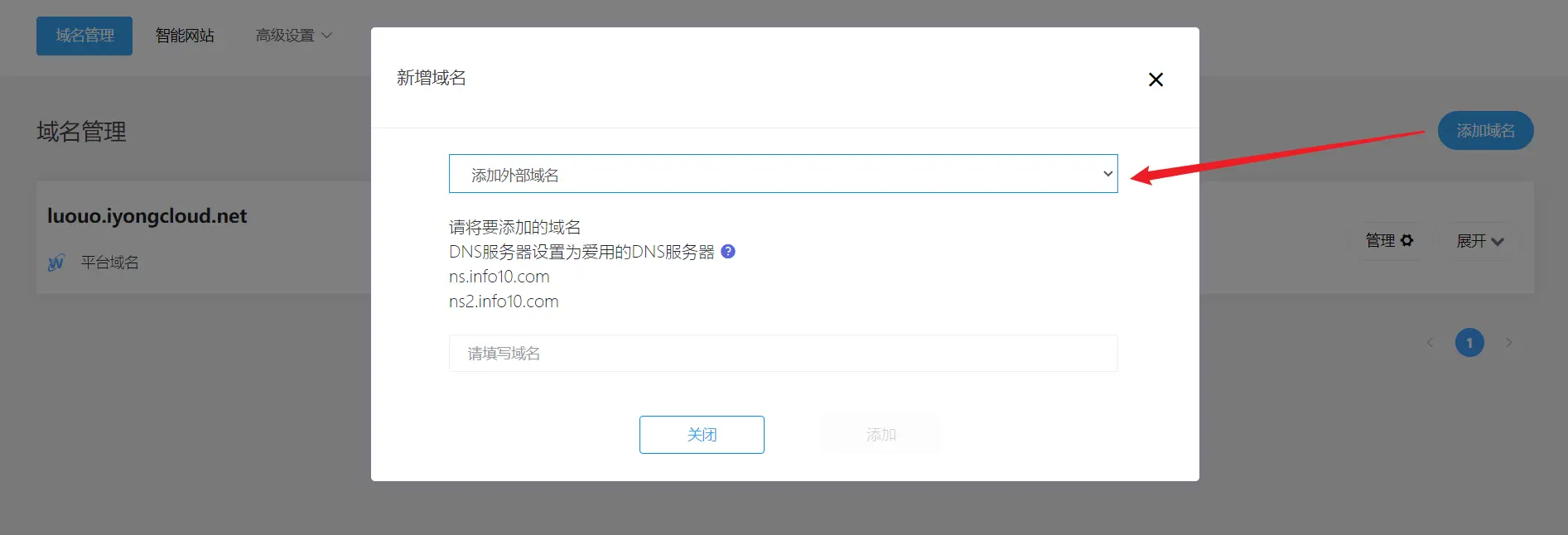Open the 添加外部域名 dropdown
The width and height of the screenshot is (1568, 535).
pos(783,174)
